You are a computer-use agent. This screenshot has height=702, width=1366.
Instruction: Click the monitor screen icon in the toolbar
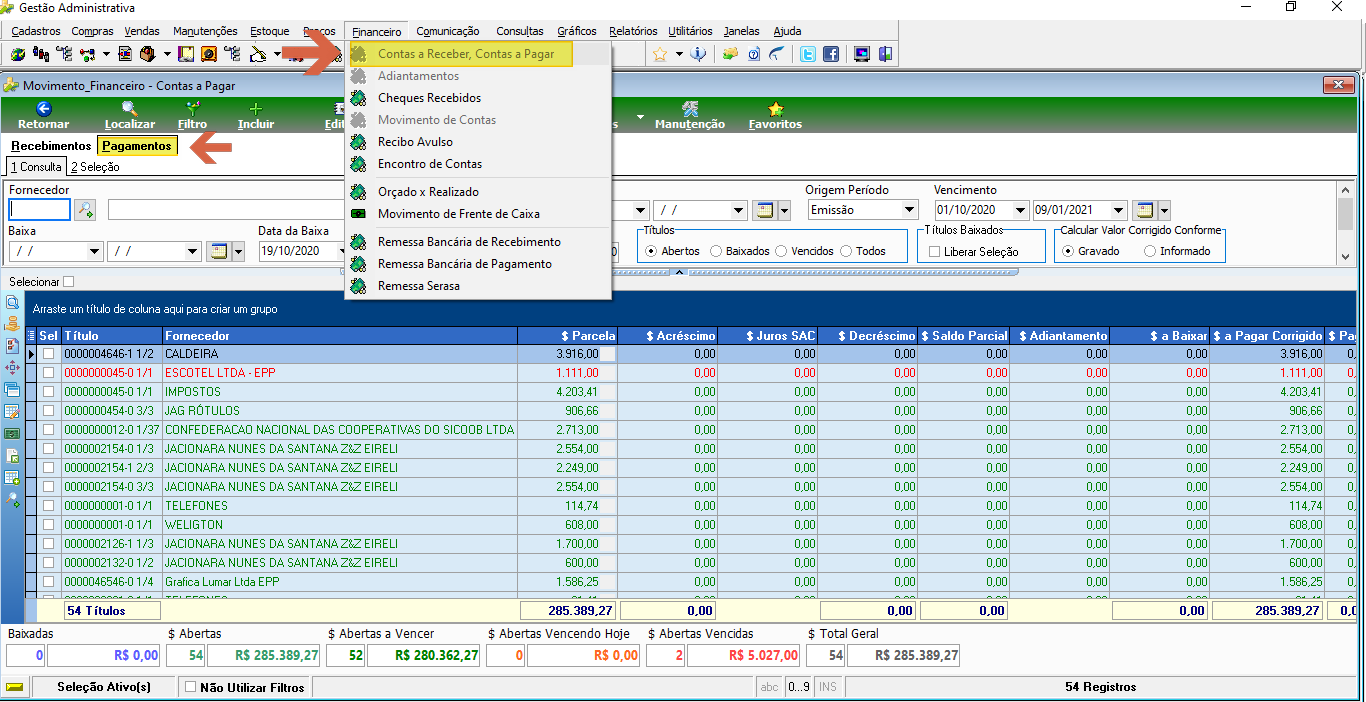pos(861,54)
